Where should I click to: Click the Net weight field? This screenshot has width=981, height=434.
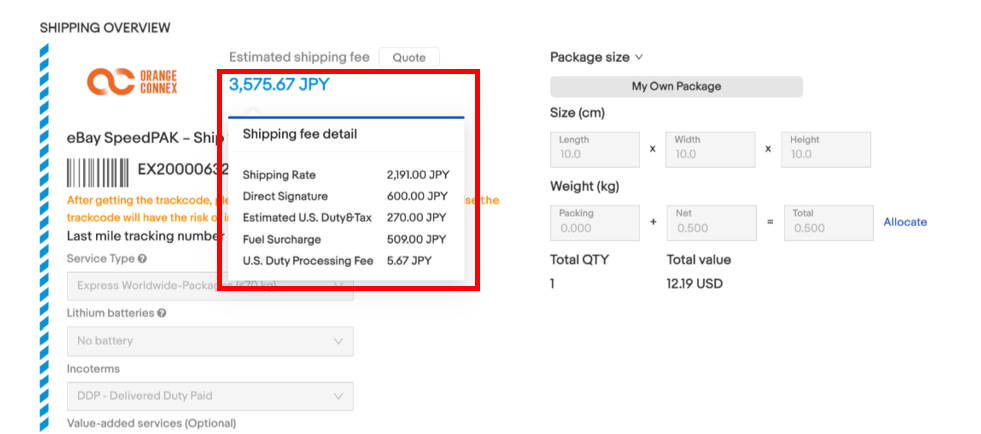click(710, 222)
